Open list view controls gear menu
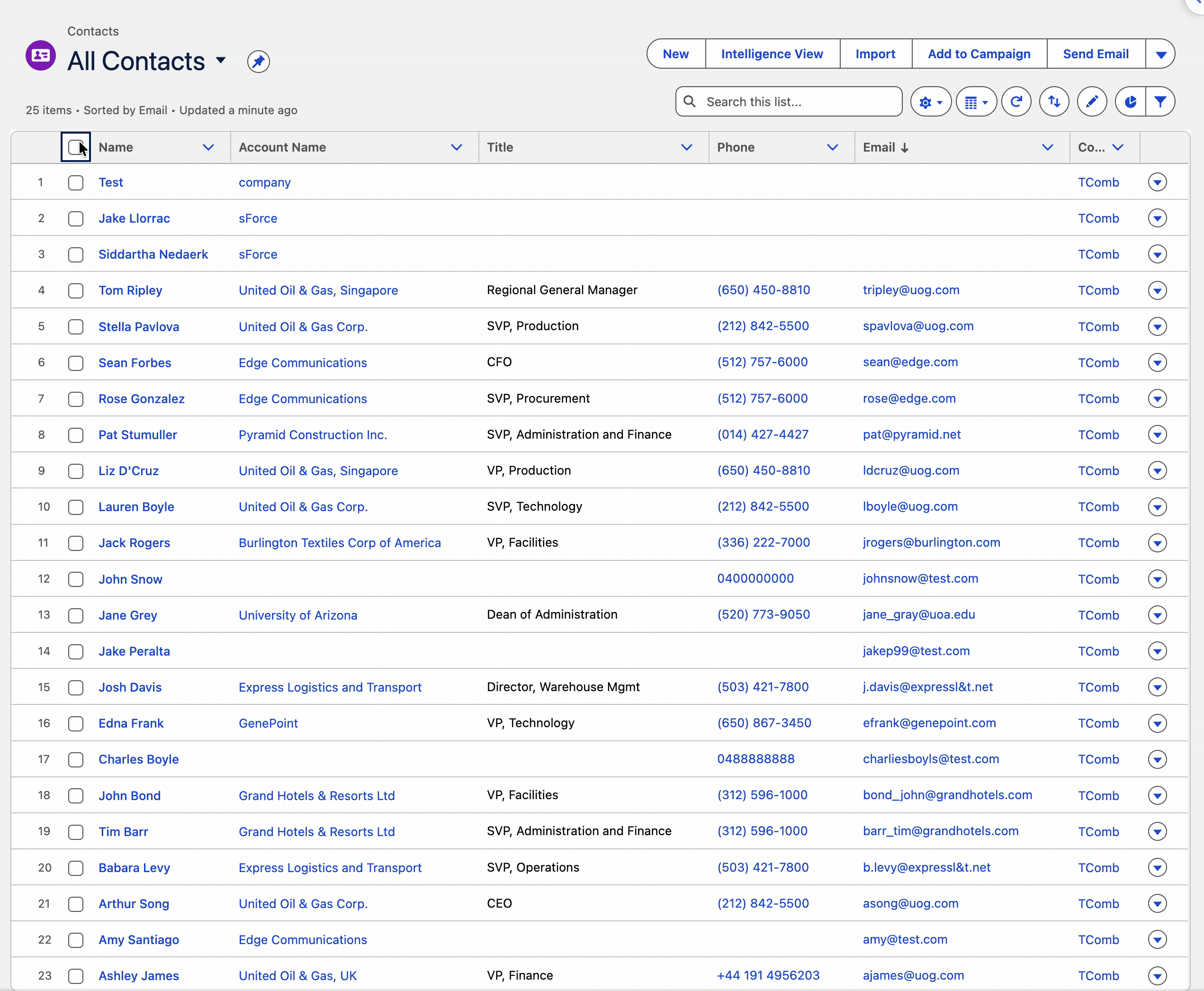1204x991 pixels. pos(930,102)
